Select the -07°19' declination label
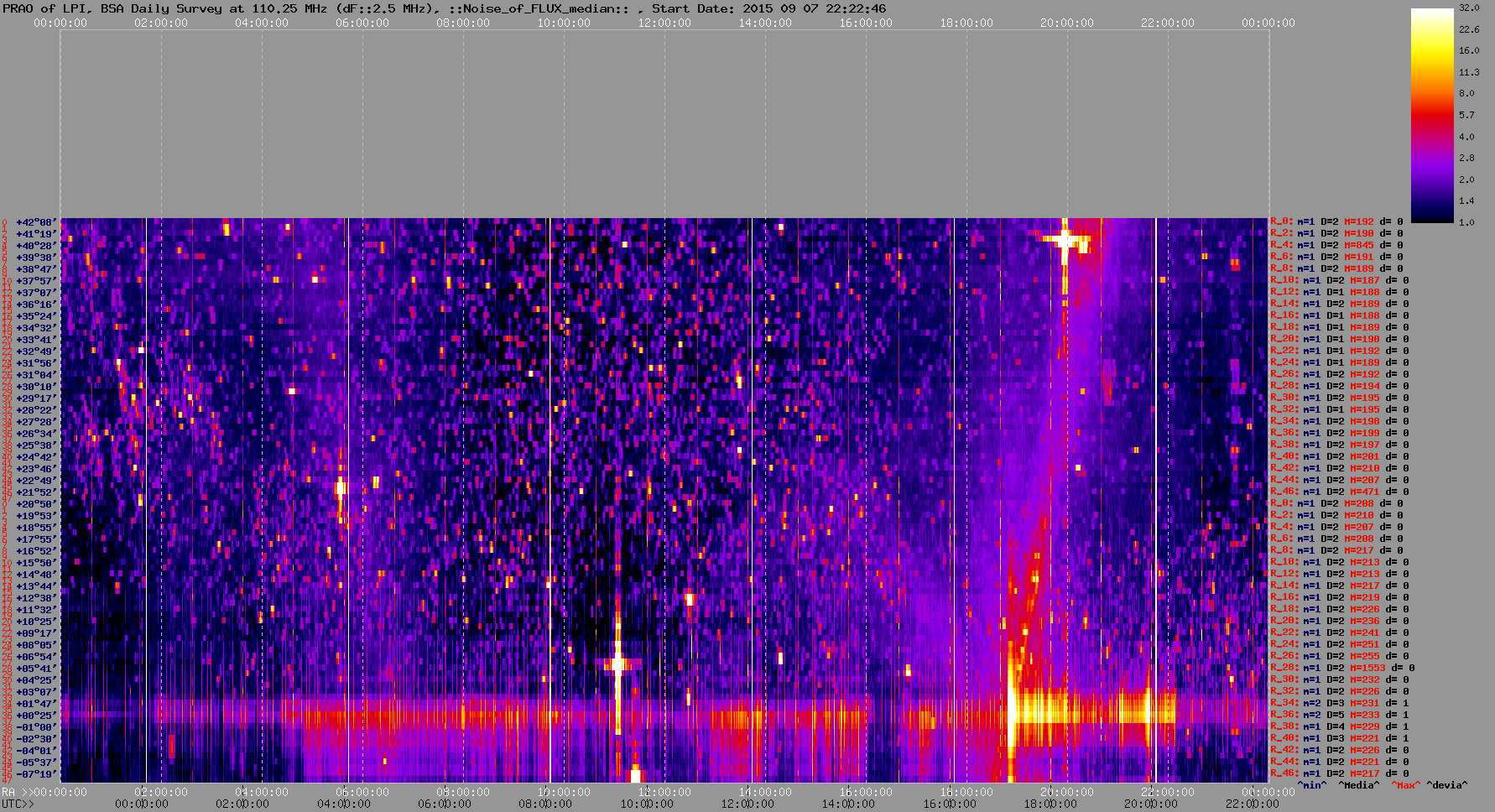The height and width of the screenshot is (812, 1495). click(37, 774)
